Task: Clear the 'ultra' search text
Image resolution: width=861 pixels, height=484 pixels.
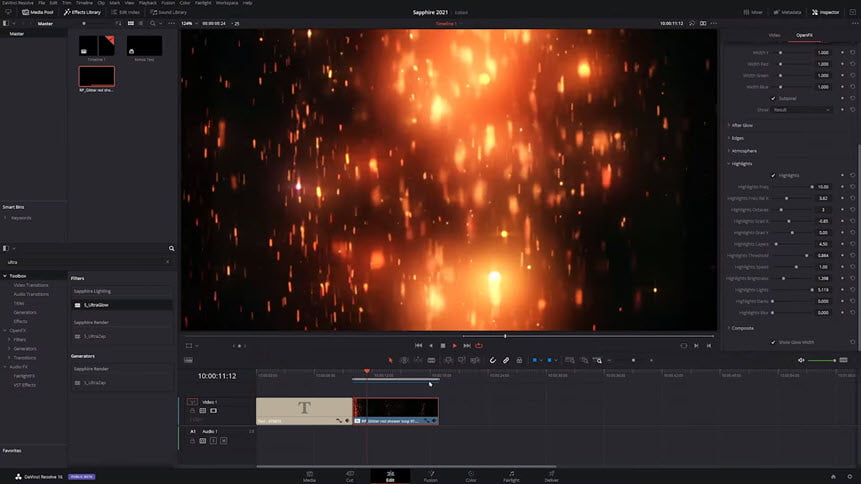Action: (167, 262)
